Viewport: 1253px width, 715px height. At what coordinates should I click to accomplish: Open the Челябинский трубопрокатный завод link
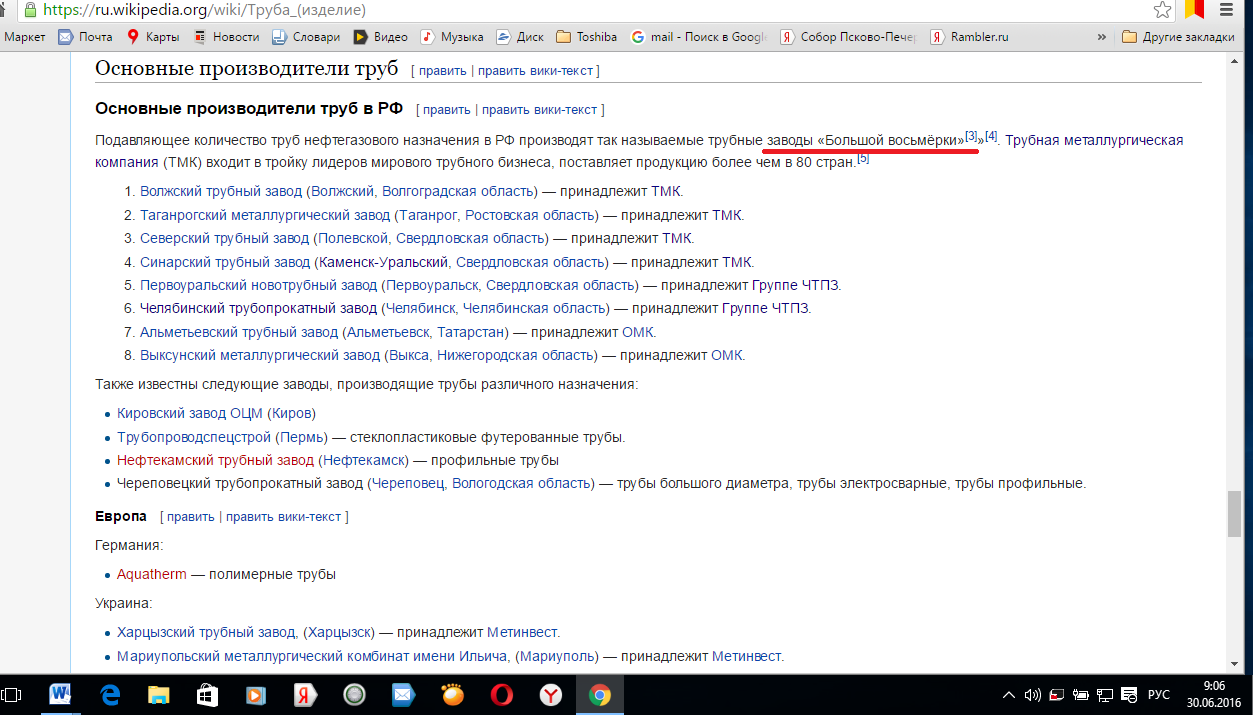258,308
